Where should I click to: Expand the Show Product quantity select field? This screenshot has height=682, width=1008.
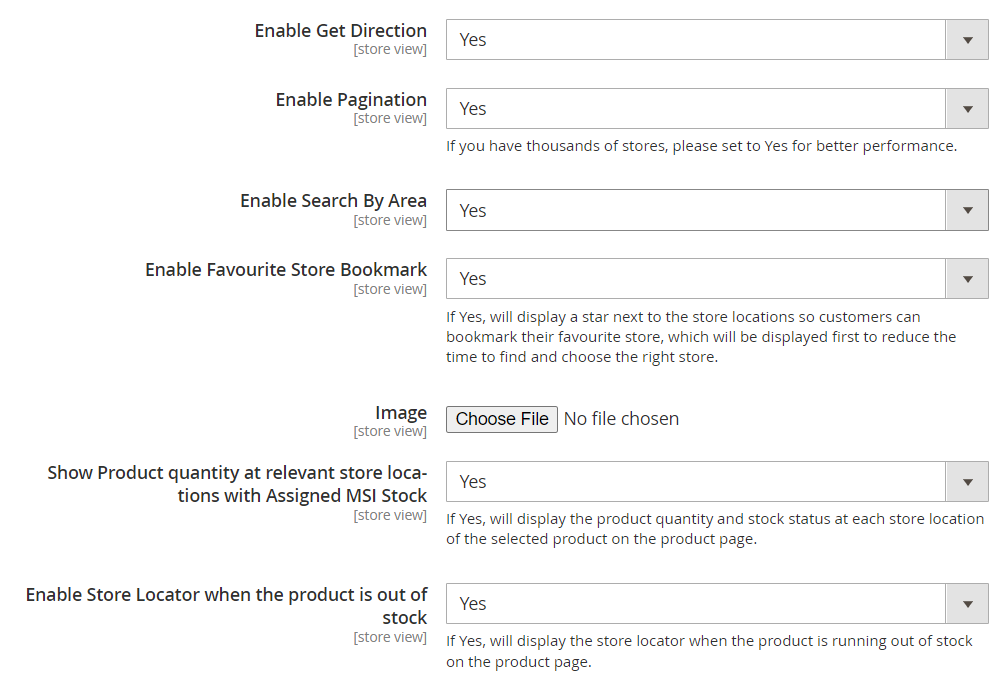point(696,482)
